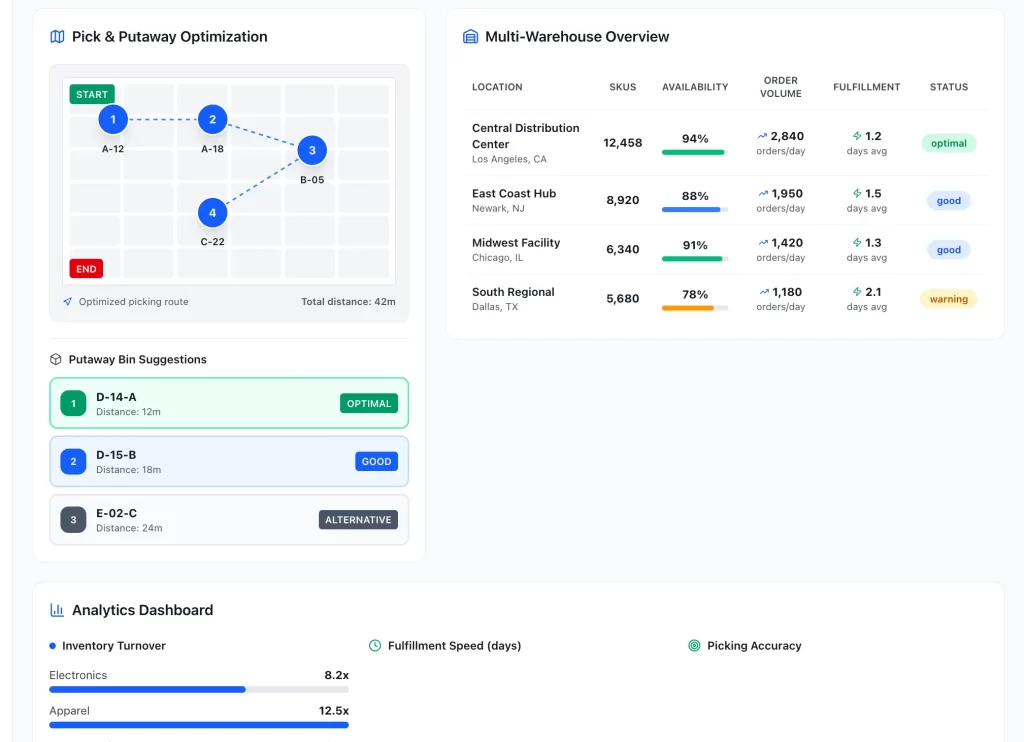Click the lightning icon next to 1.2 days avg
1024x742 pixels.
(856, 136)
